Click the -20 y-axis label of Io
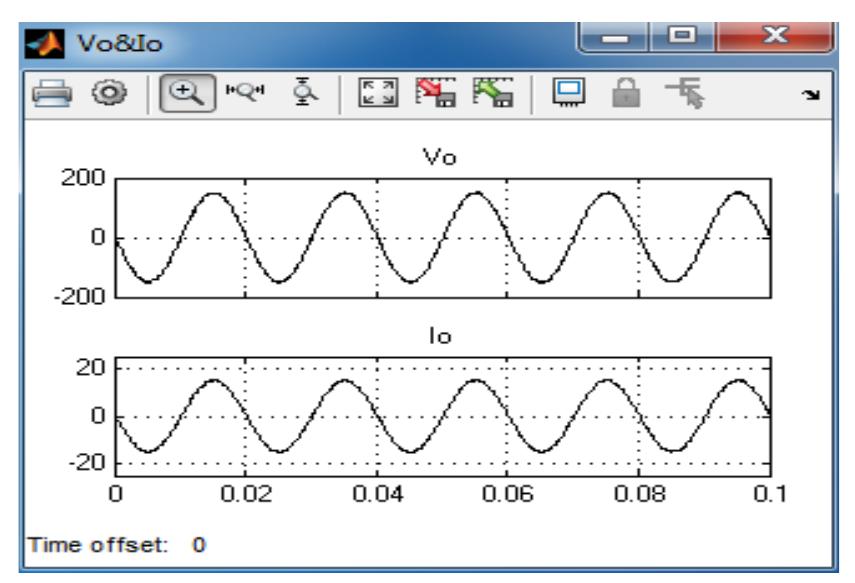 click(x=87, y=463)
